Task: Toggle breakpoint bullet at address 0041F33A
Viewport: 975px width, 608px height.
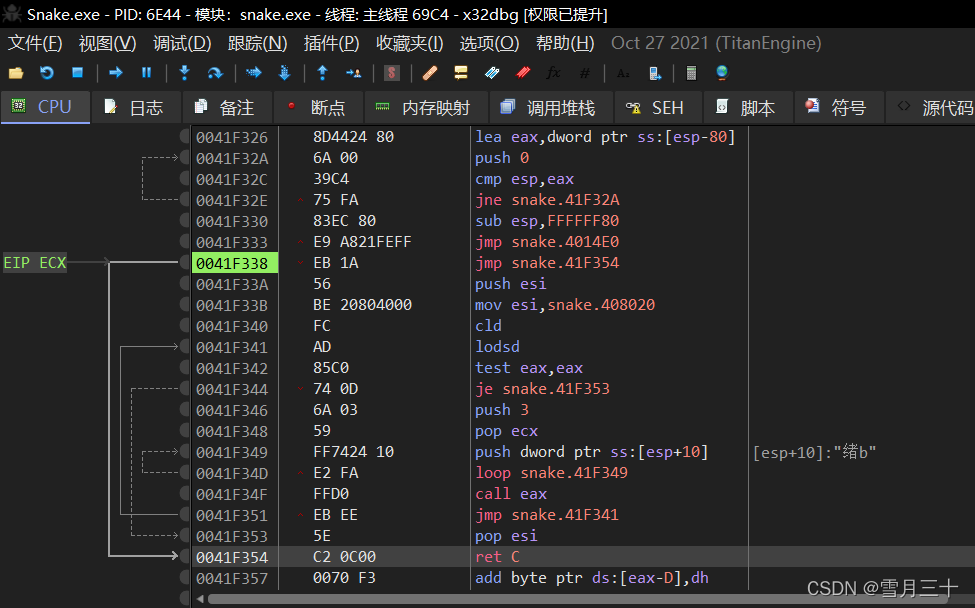Action: pos(185,284)
